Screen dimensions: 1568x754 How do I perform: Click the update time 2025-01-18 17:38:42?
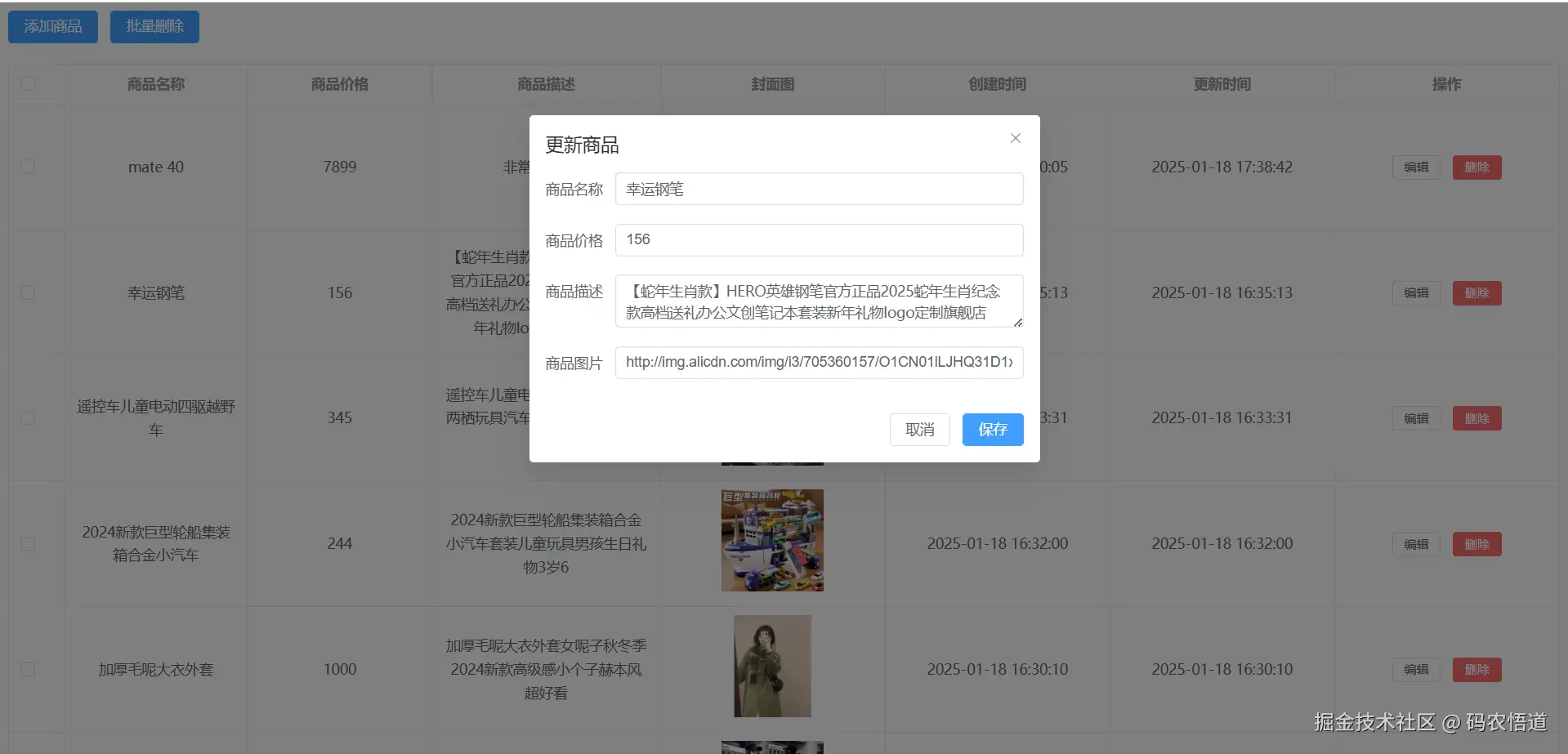pos(1222,167)
